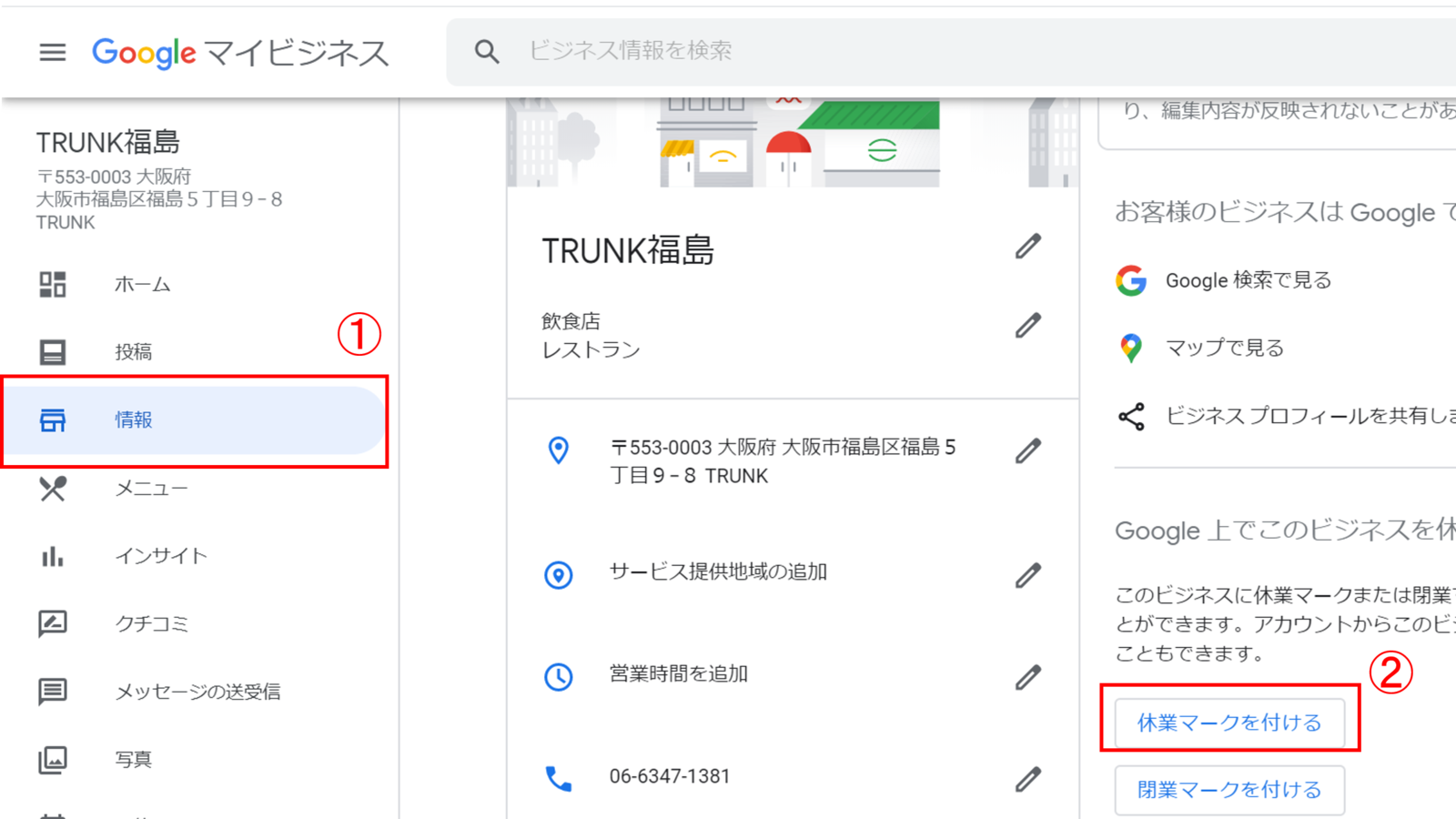The width and height of the screenshot is (1456, 819).
Task: Edit phone number 06-6347-1381 pencil
Action: click(1028, 780)
